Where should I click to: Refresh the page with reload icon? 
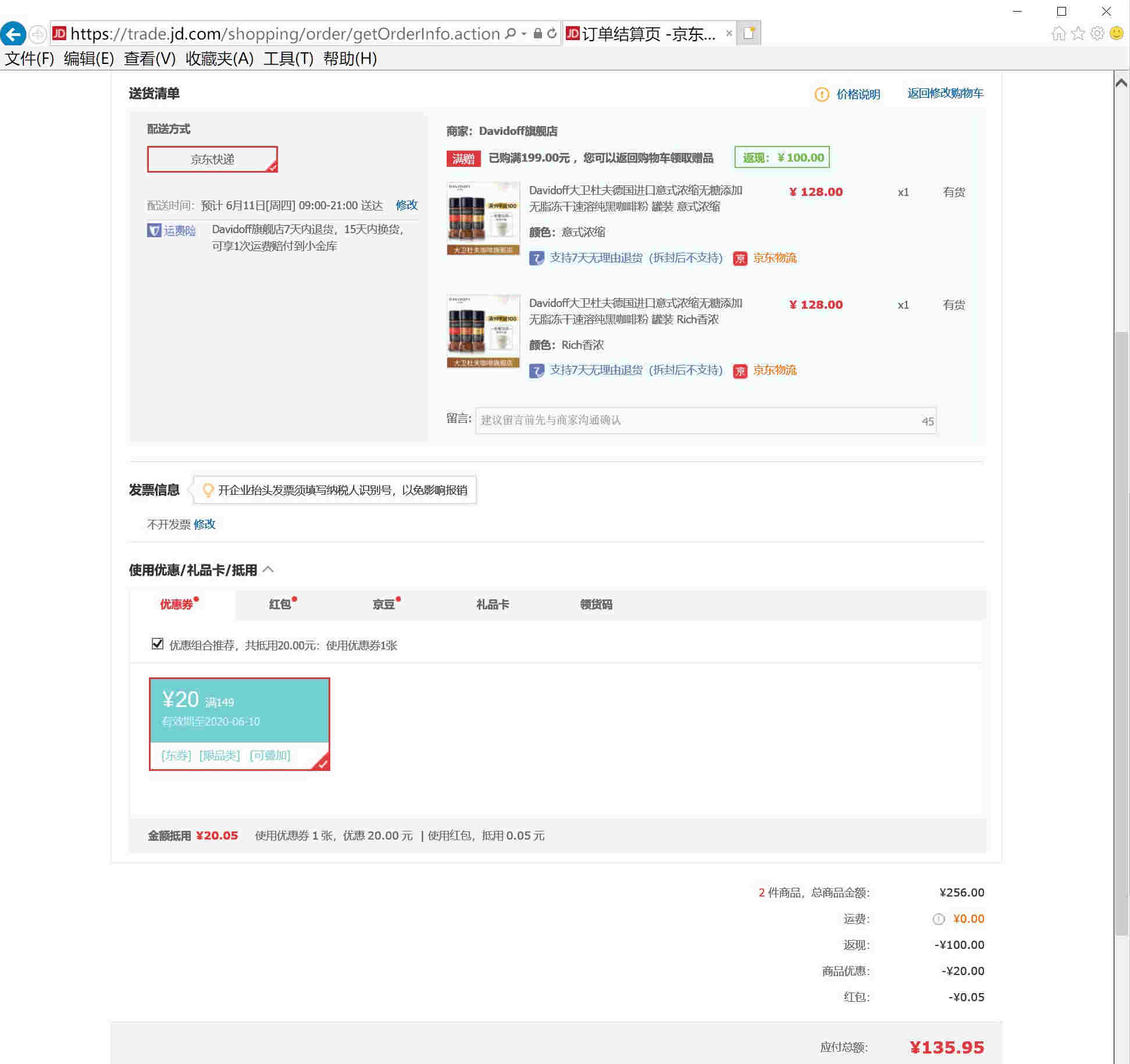[x=551, y=34]
